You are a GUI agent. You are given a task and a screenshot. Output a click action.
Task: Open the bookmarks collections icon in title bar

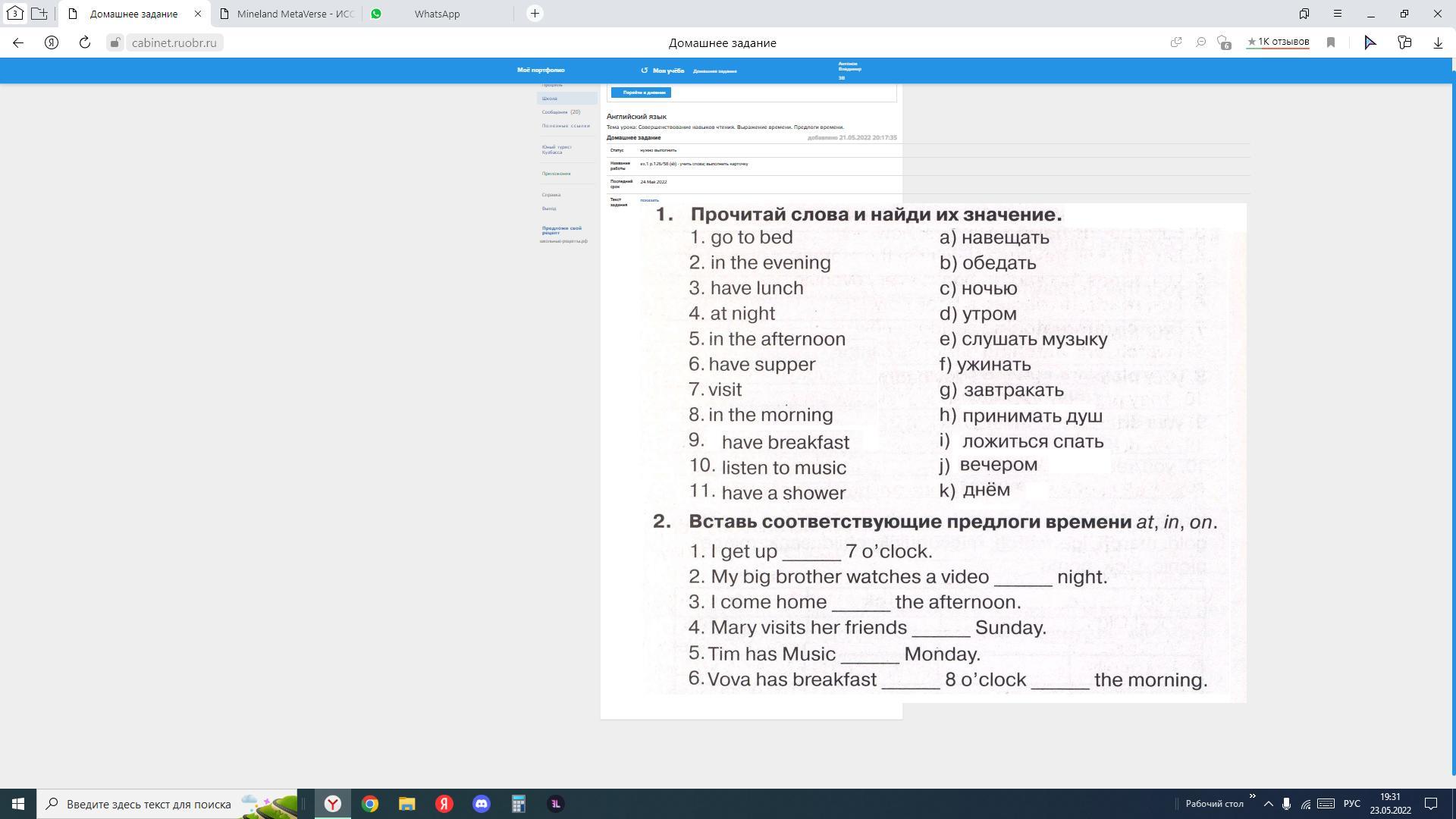[x=1304, y=14]
